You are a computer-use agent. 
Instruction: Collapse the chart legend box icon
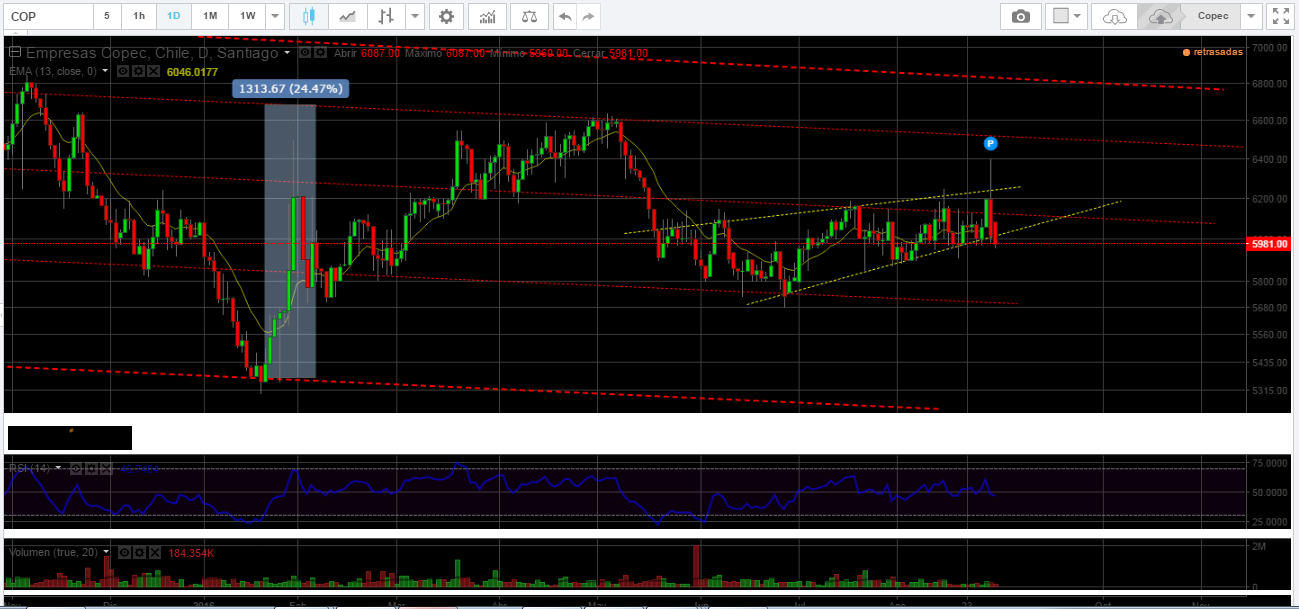point(13,52)
